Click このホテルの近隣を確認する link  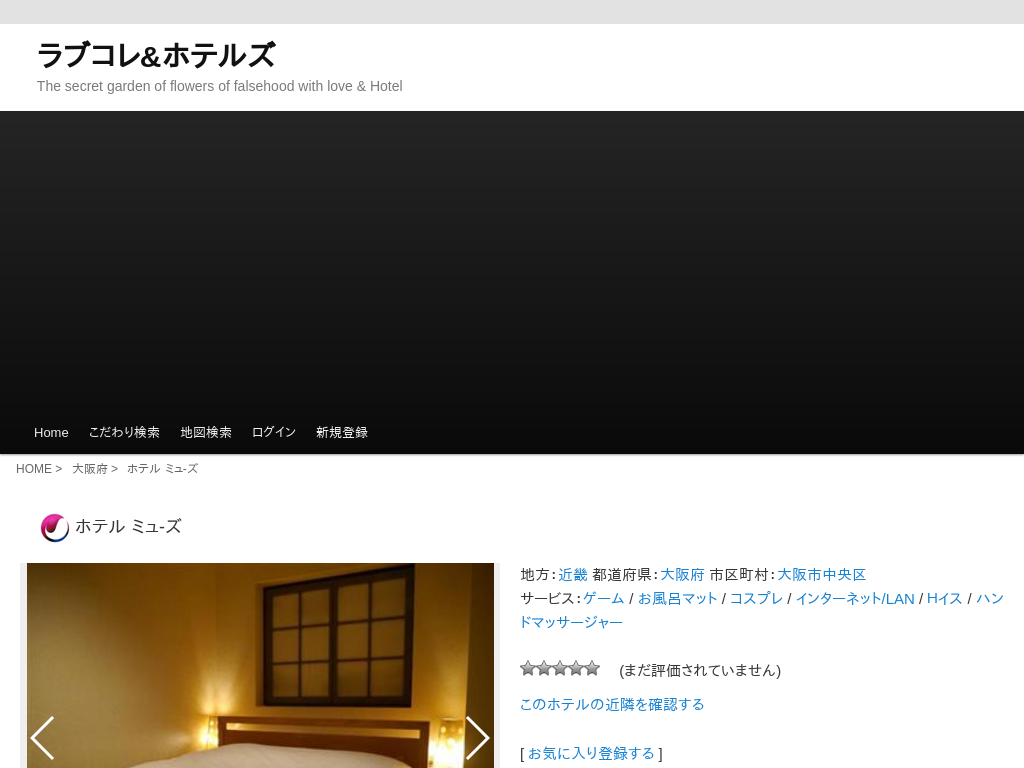coord(612,704)
